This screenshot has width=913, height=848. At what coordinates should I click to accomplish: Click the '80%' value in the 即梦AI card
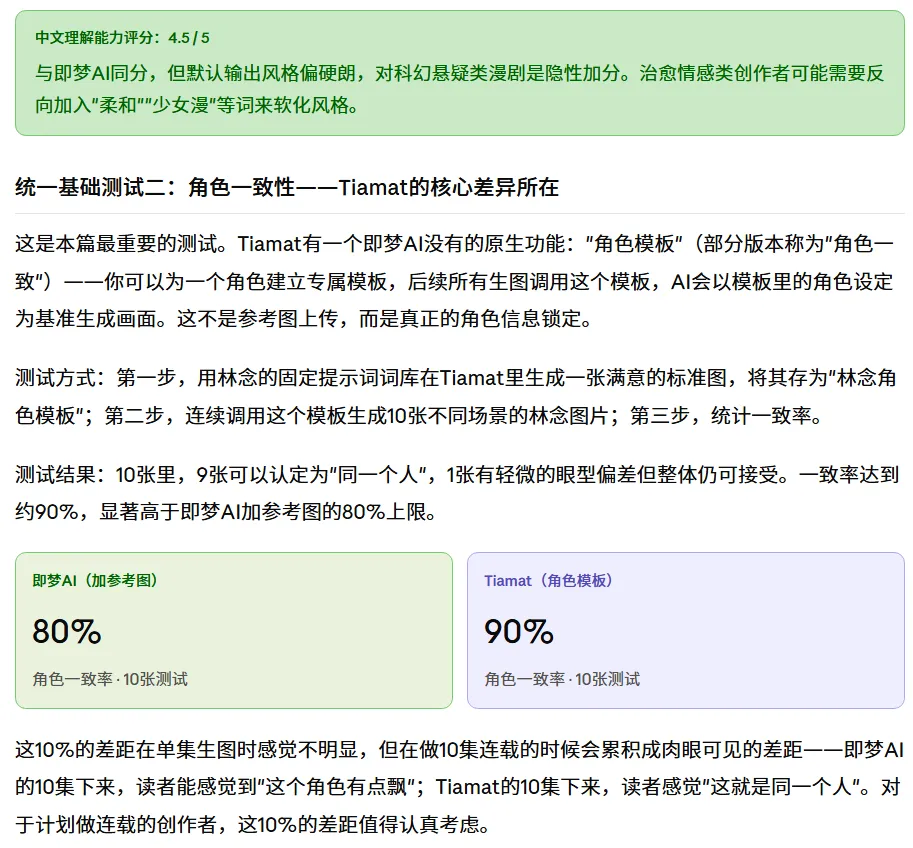click(67, 631)
